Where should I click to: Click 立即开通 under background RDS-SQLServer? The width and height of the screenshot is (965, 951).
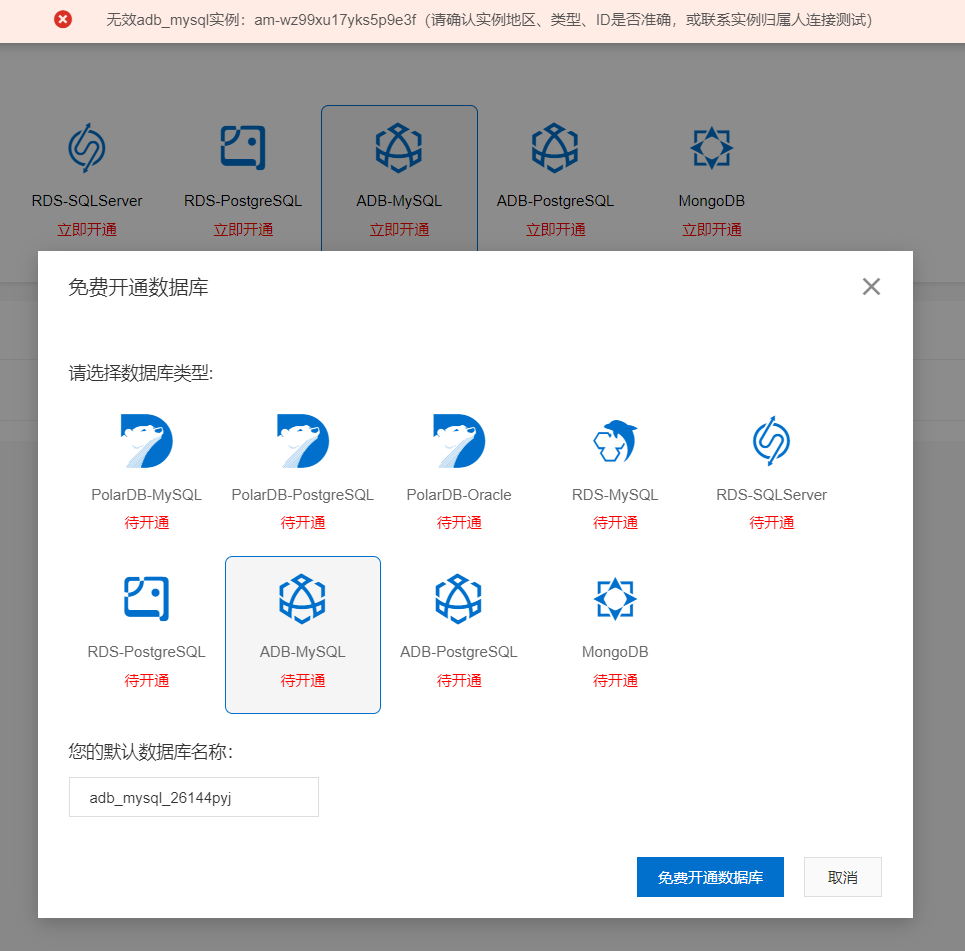[87, 230]
